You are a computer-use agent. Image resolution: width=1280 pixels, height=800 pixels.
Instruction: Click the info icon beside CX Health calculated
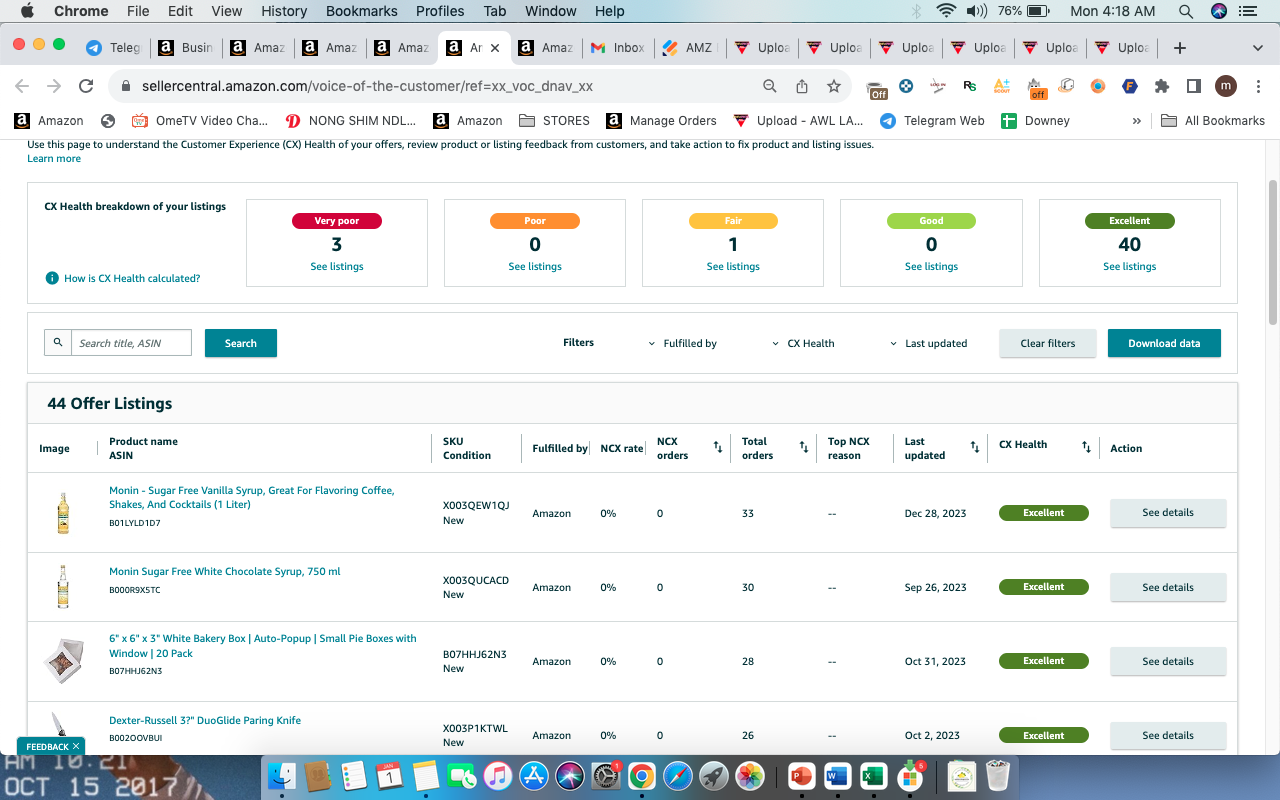[52, 278]
